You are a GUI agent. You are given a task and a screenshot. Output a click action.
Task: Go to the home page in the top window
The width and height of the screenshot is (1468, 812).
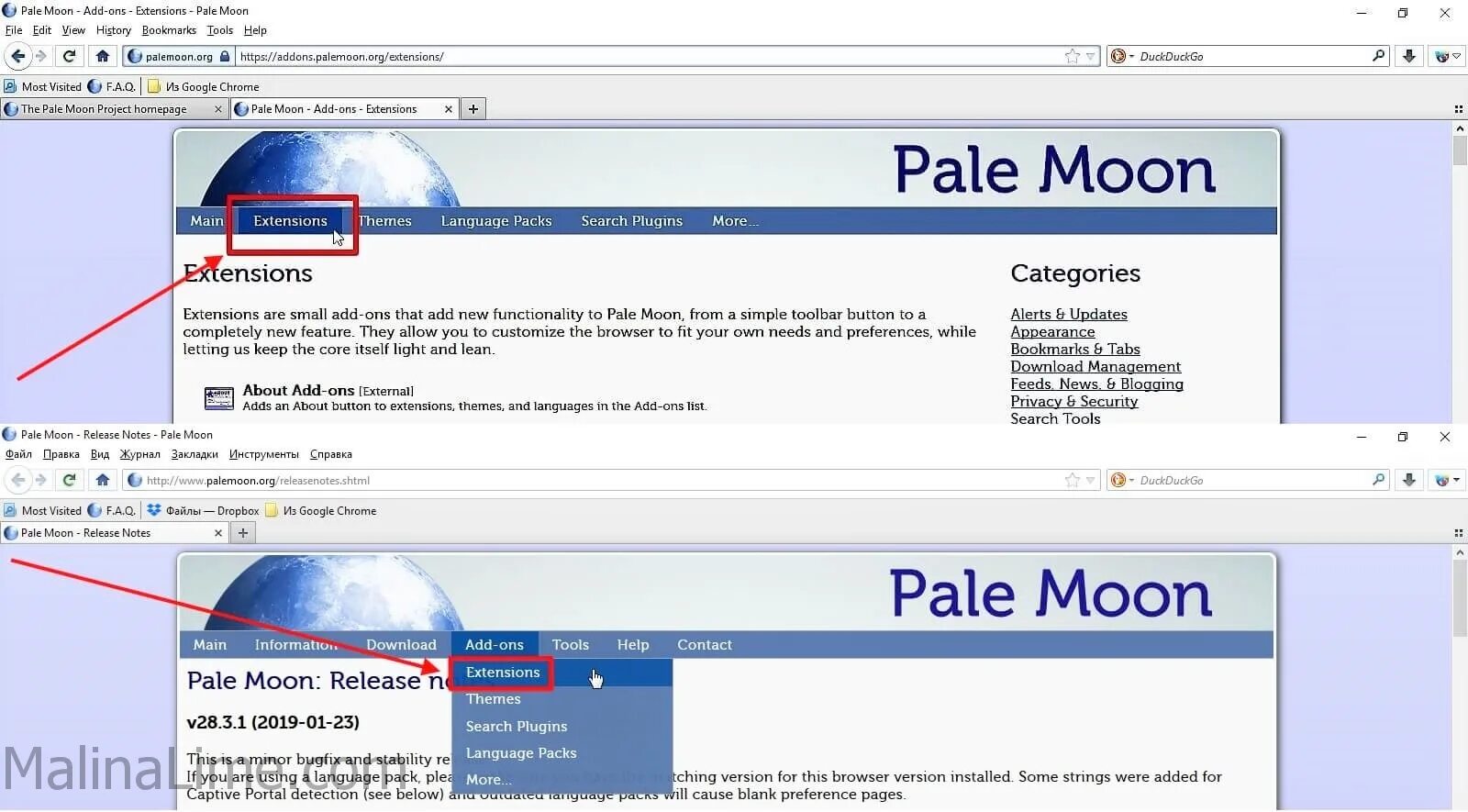(x=102, y=57)
